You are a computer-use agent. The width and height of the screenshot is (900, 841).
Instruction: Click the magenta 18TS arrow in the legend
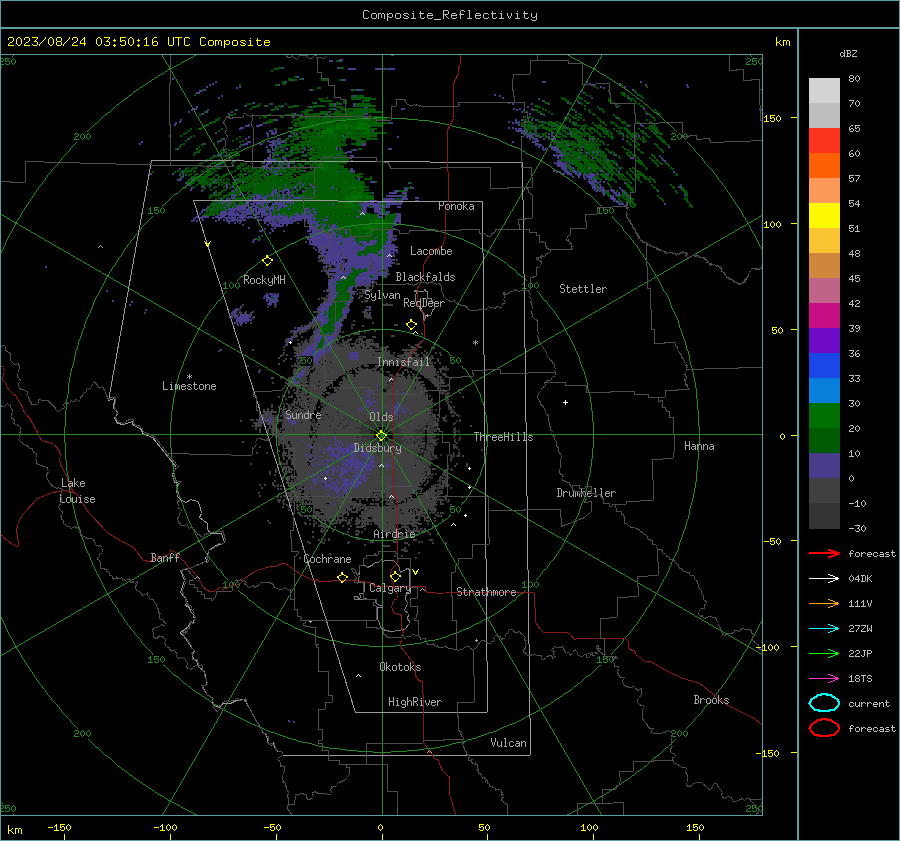pyautogui.click(x=824, y=679)
